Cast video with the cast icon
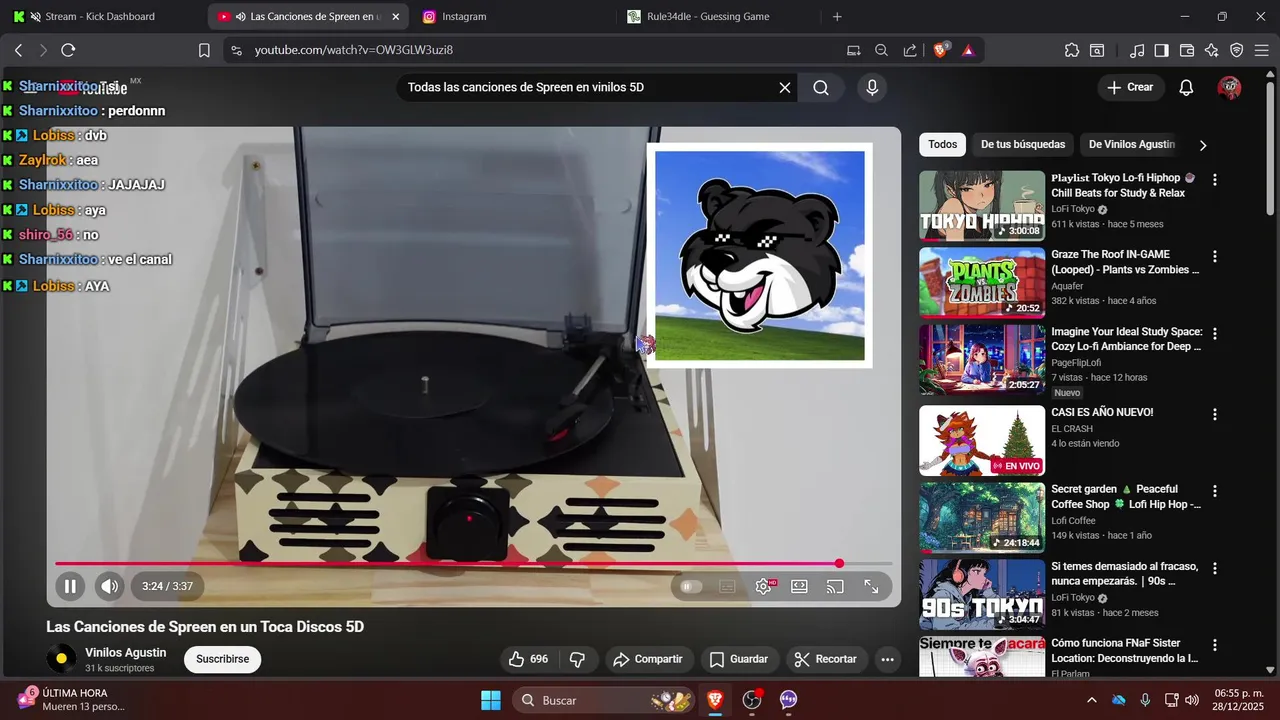The image size is (1280, 720). coord(835,587)
